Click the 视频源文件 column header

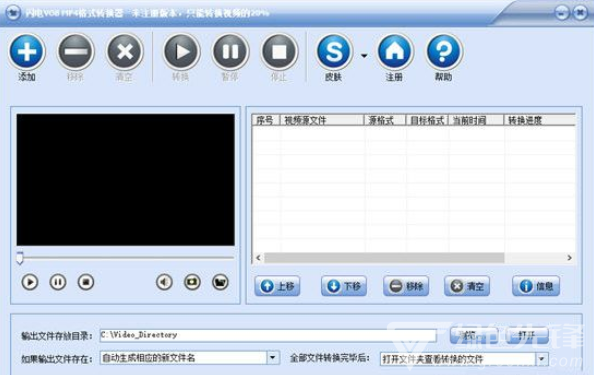322,120
